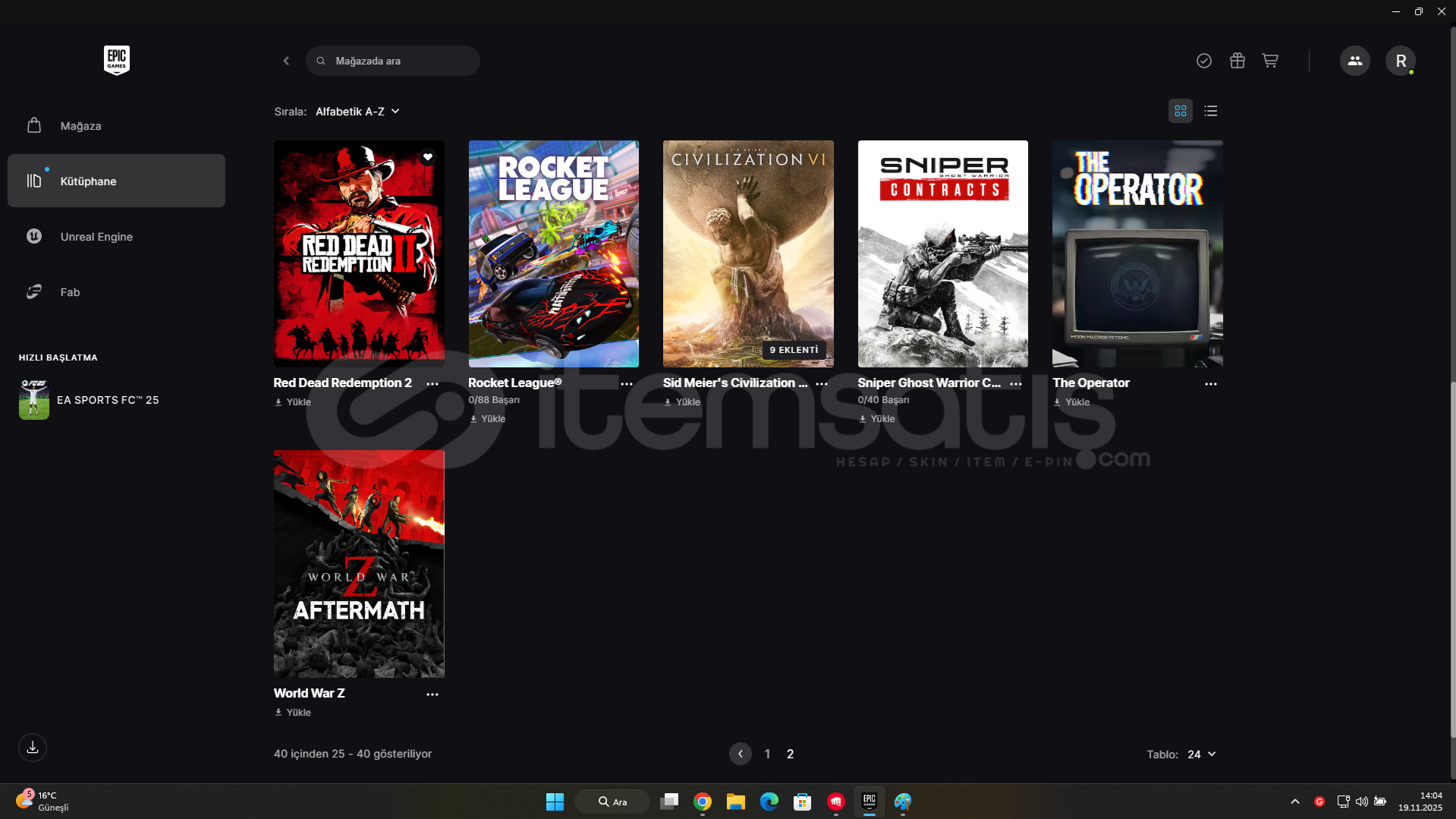Click the Epic Games logo
This screenshot has height=819, width=1456.
point(117,60)
